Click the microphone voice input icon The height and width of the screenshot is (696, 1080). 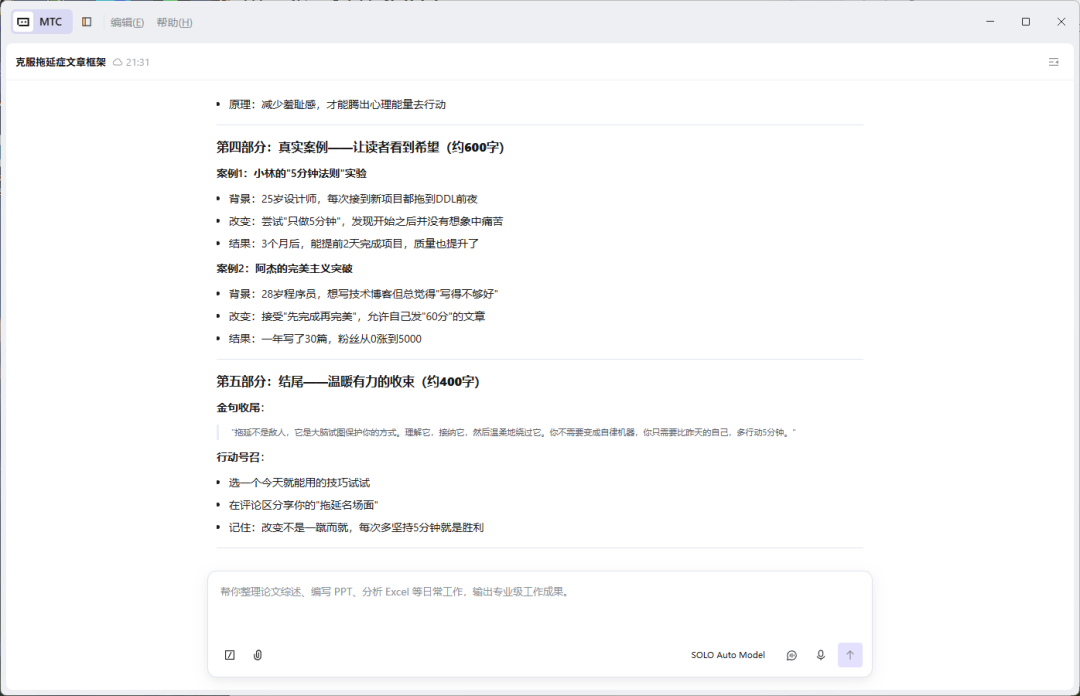tap(820, 655)
